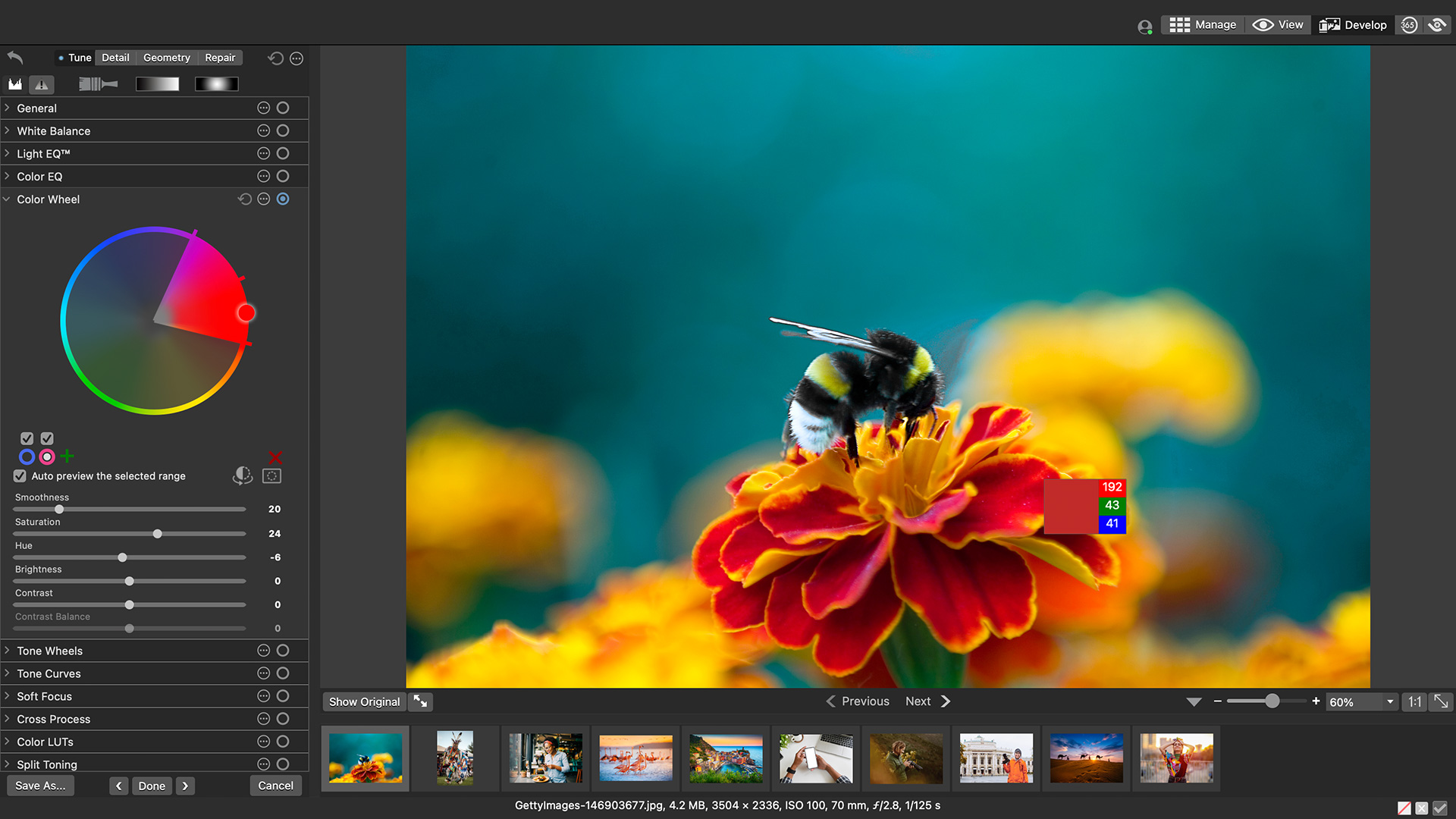Image resolution: width=1456 pixels, height=819 pixels.
Task: Click the X-marked square icon in the status bar
Action: click(x=1422, y=808)
